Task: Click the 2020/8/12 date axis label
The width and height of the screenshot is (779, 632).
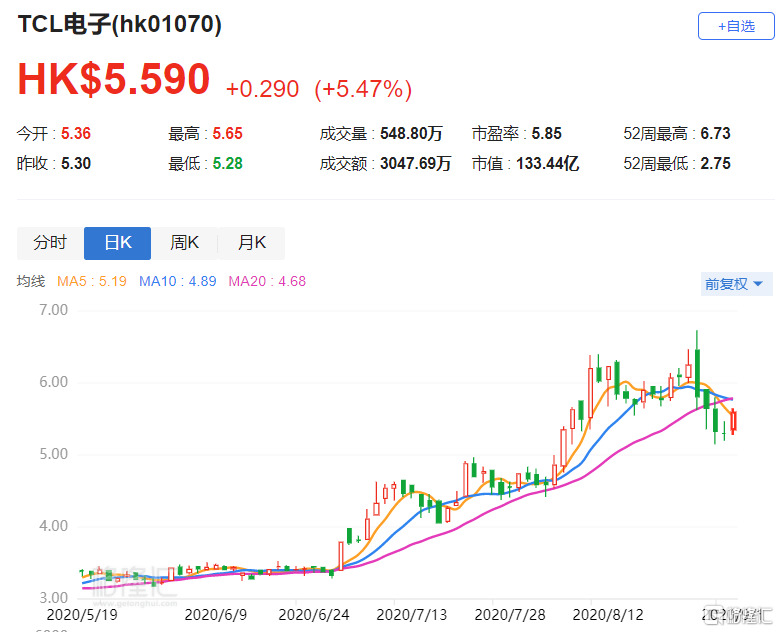Action: point(608,615)
